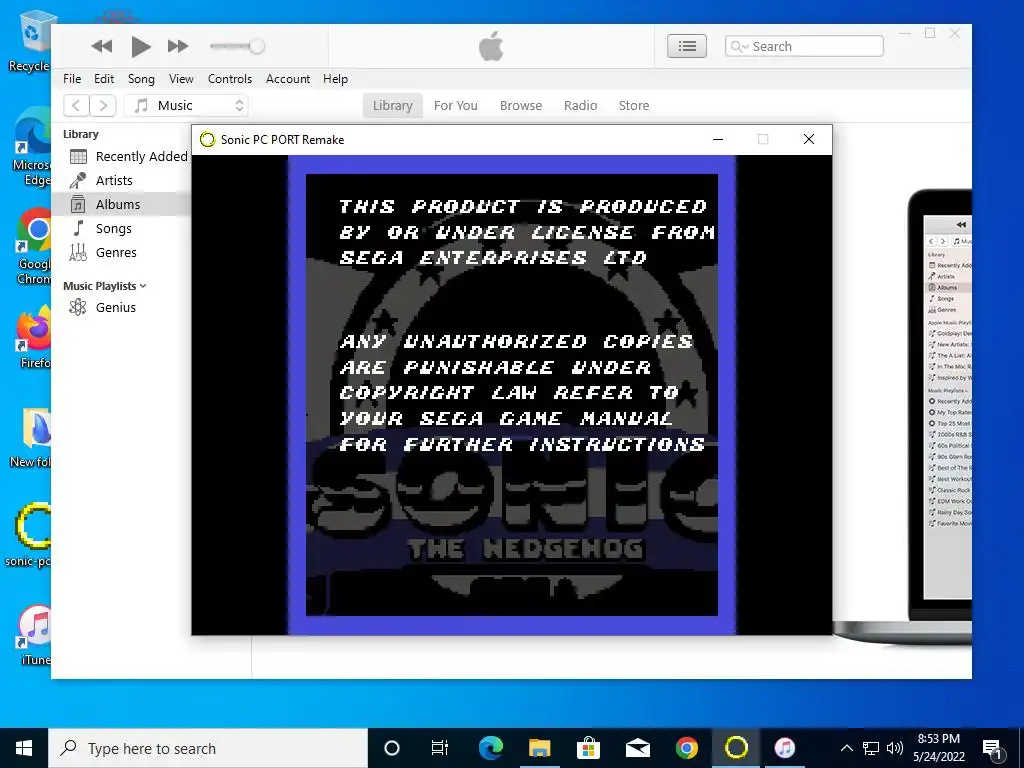Open the sonic-pc desktop icon

tap(29, 534)
